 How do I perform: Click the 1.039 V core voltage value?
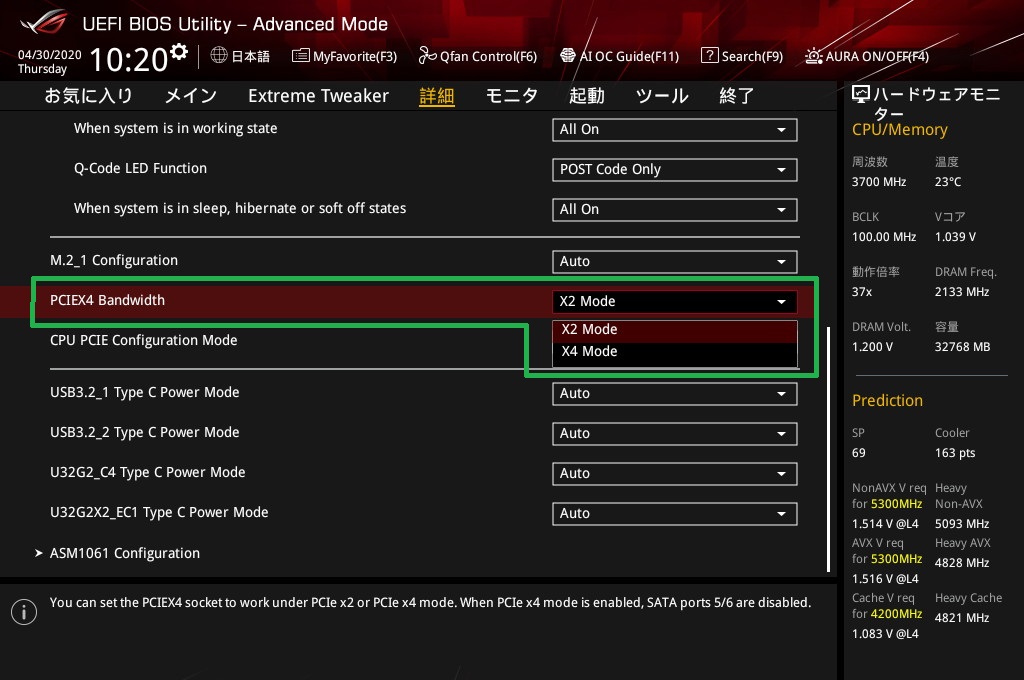click(955, 237)
